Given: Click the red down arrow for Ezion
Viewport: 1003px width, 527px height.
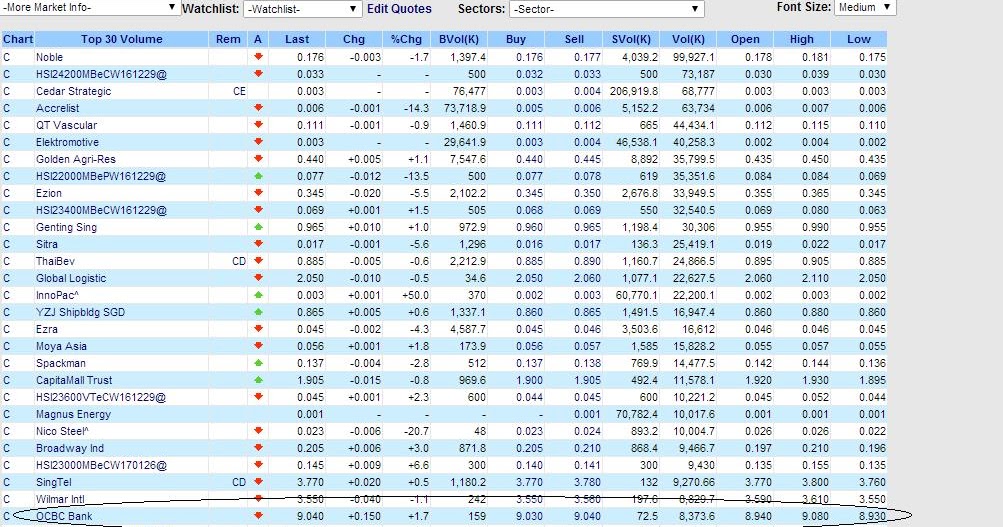Looking at the screenshot, I should pos(258,193).
